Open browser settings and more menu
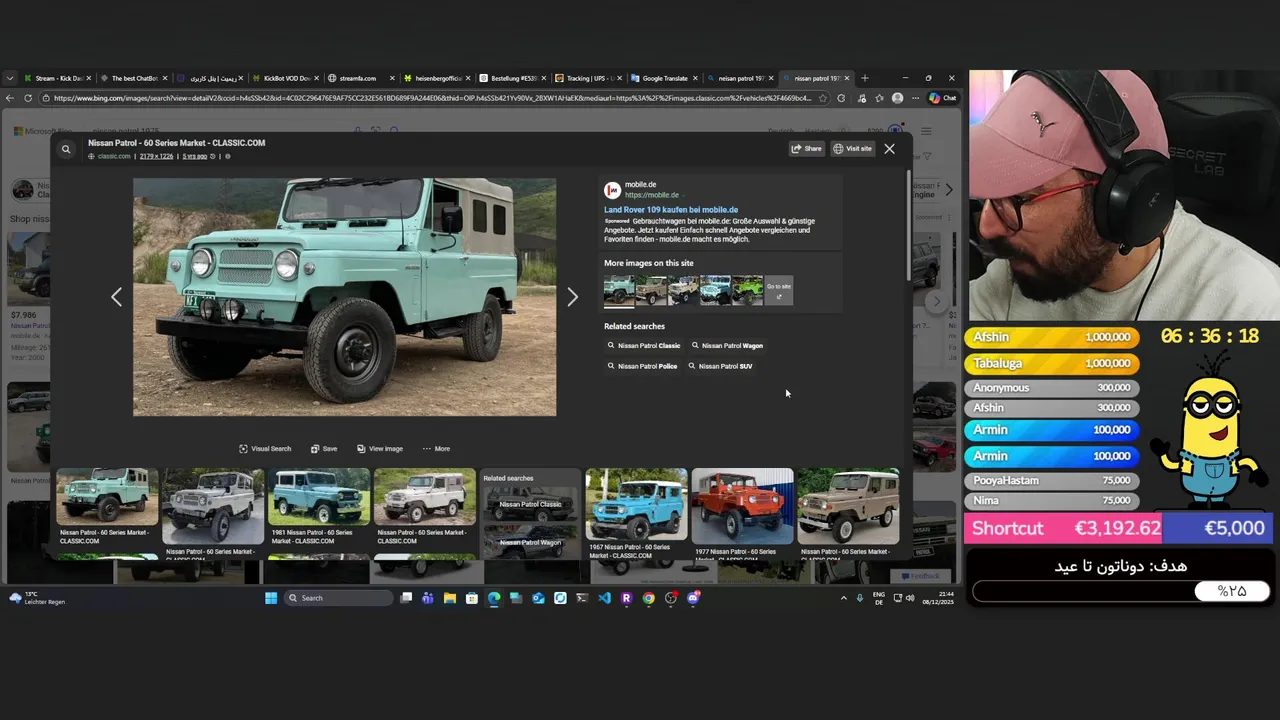This screenshot has width=1280, height=720. point(915,98)
